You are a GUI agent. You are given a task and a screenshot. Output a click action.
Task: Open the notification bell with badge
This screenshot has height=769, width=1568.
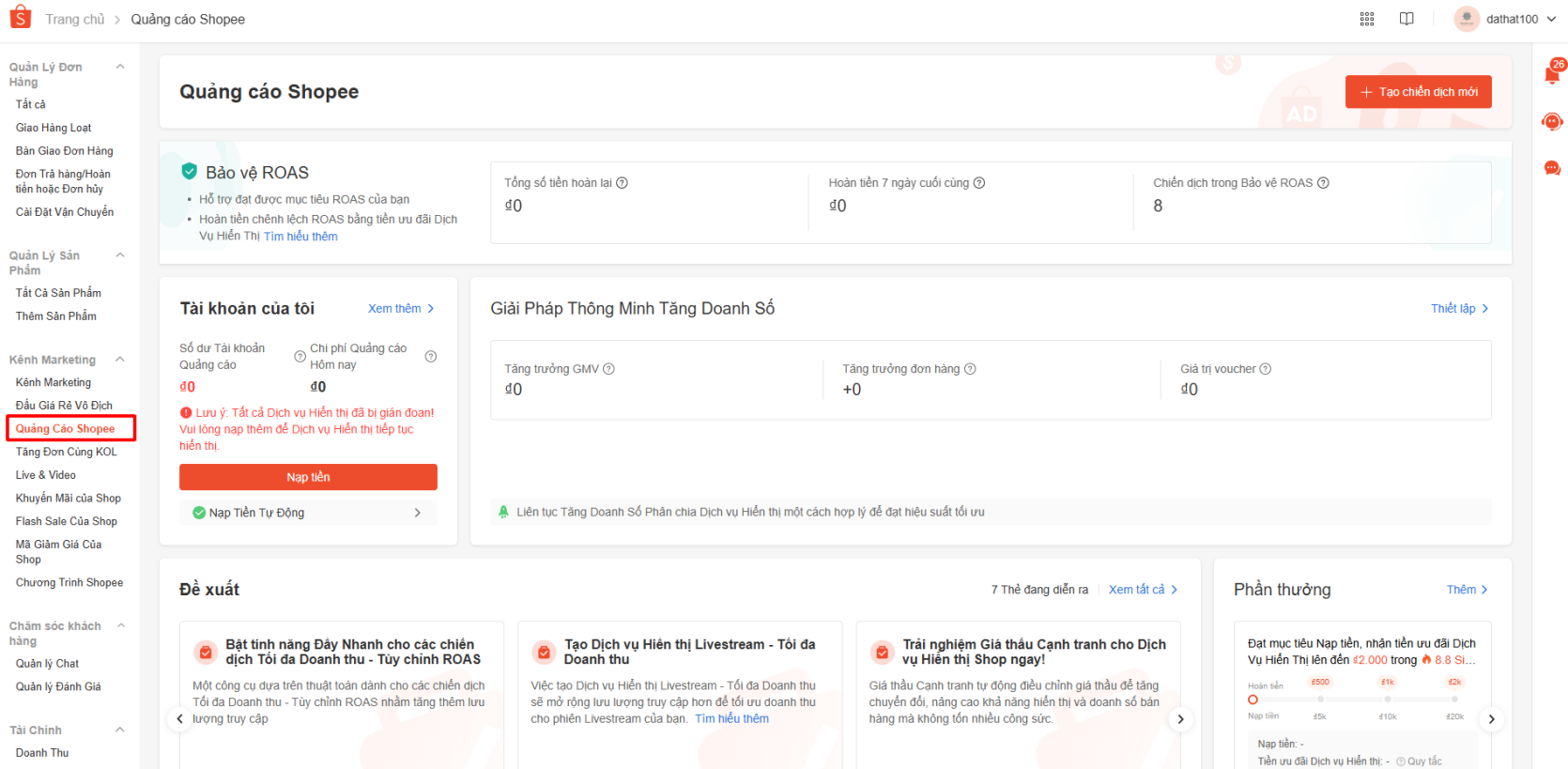[x=1552, y=74]
